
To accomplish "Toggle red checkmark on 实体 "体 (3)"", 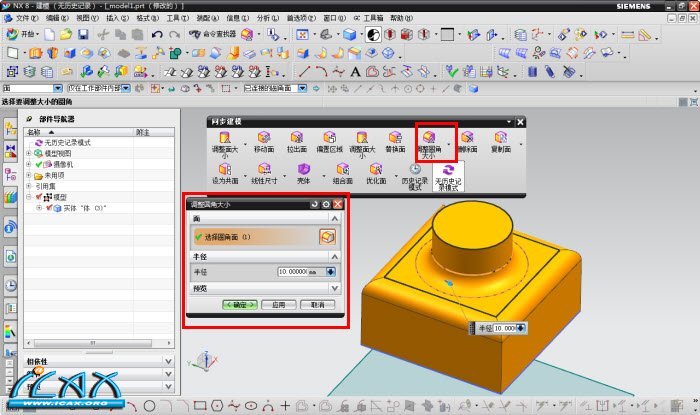I will 50,208.
